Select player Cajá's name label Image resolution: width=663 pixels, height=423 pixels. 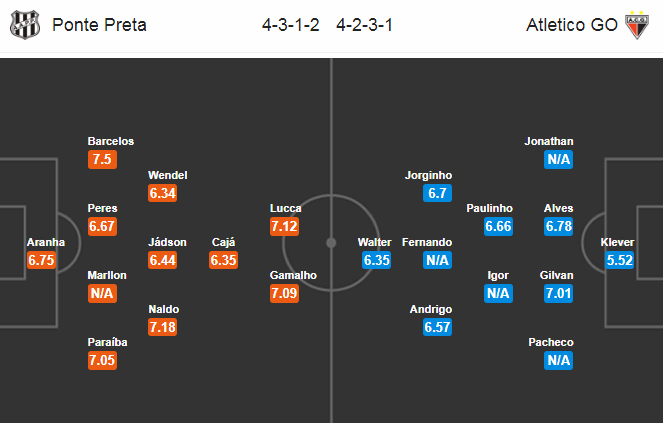pos(223,242)
